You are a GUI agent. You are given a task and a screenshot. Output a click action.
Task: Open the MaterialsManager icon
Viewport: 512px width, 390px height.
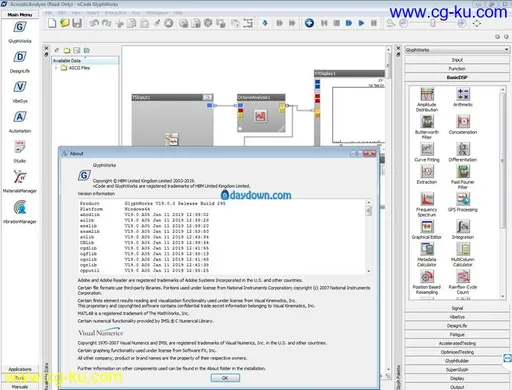20,177
